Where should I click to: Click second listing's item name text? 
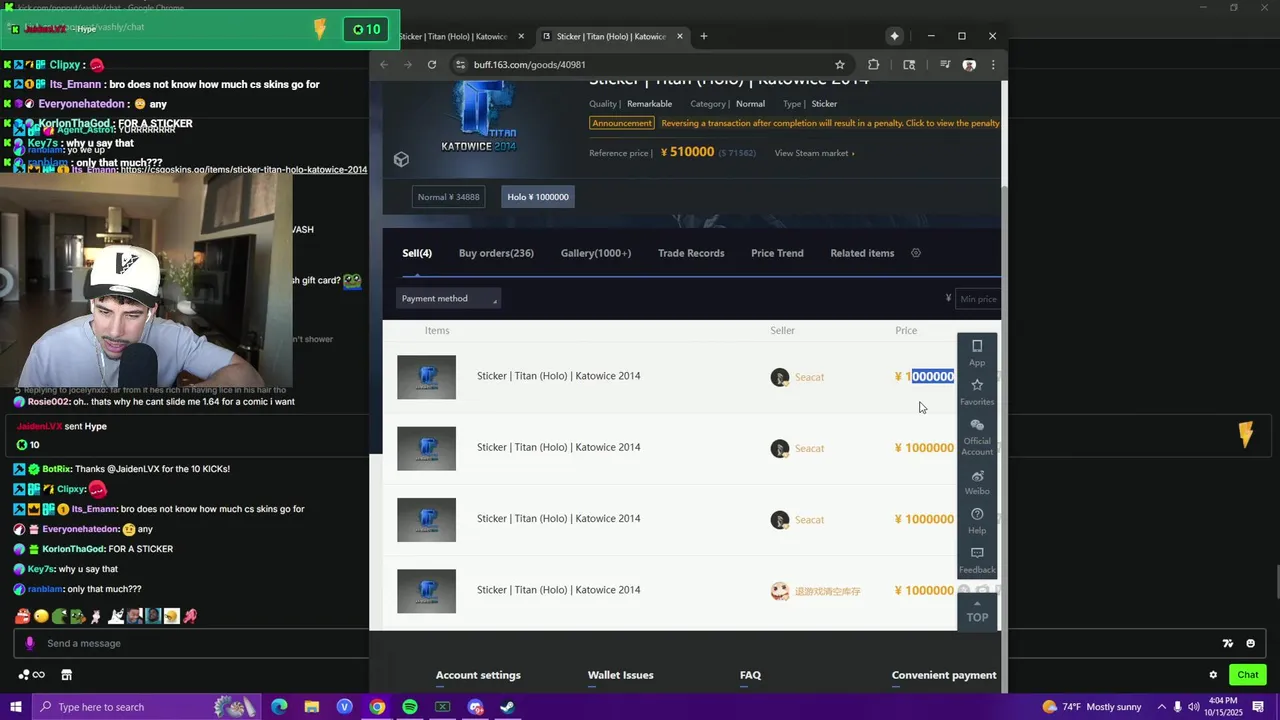[558, 447]
